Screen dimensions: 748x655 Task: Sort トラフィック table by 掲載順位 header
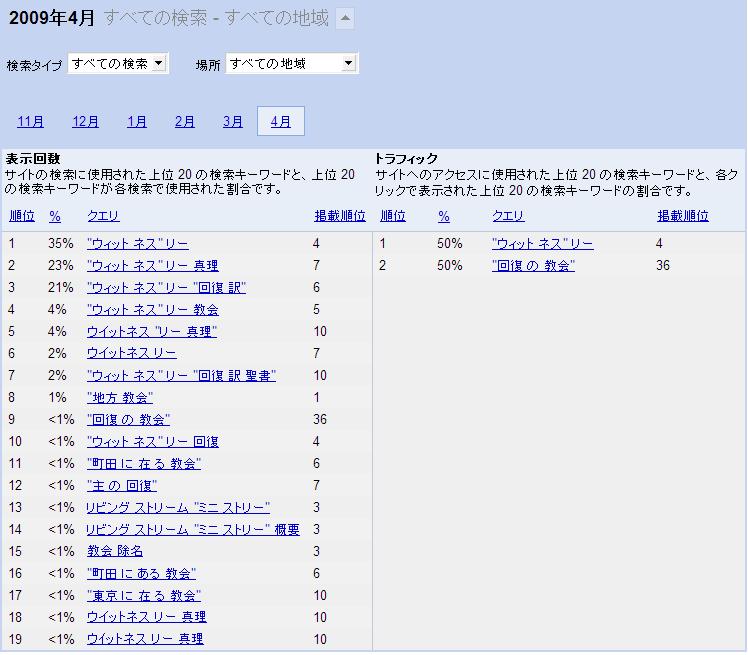(x=683, y=216)
